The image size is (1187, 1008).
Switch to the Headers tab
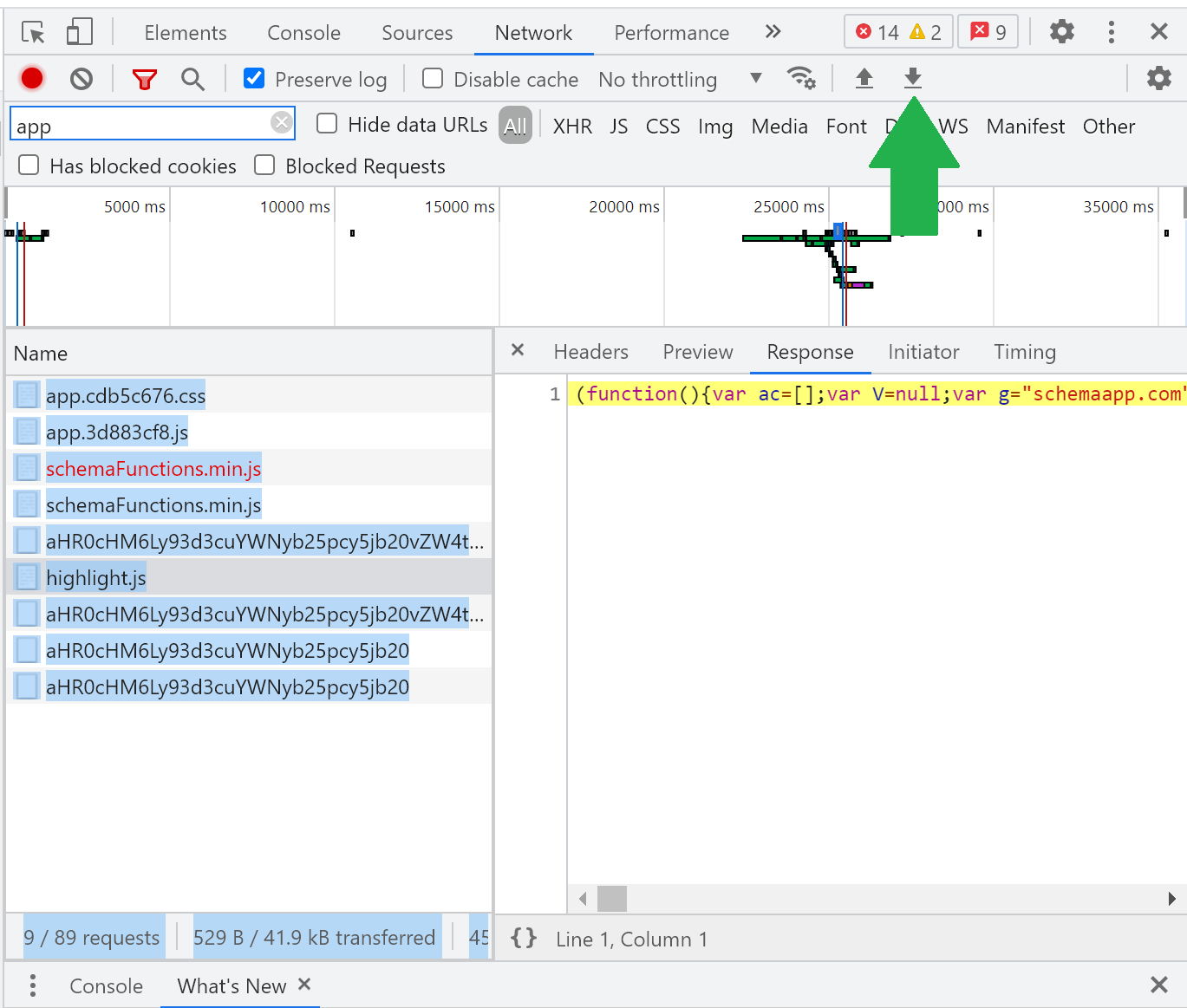[x=590, y=352]
